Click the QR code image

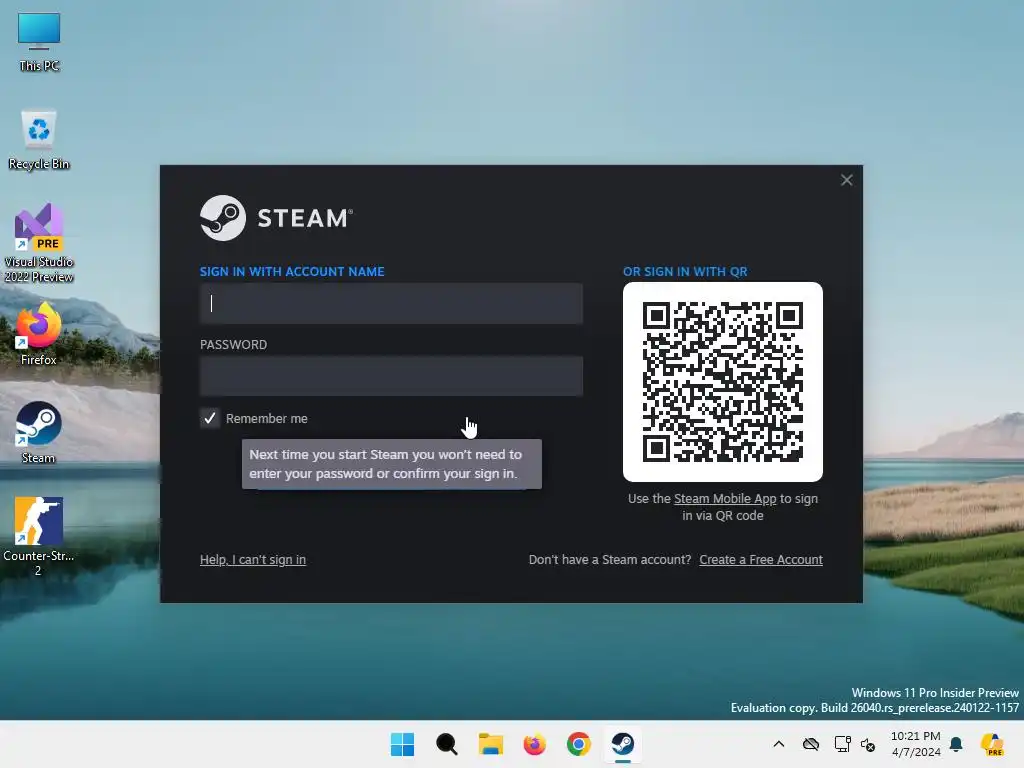click(x=723, y=382)
